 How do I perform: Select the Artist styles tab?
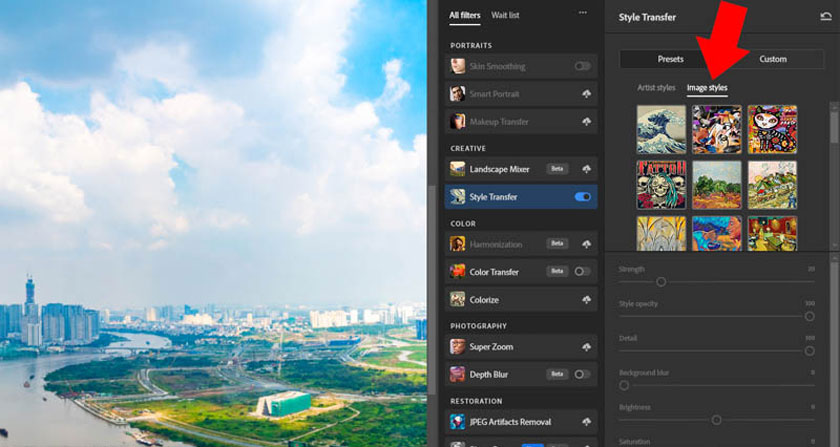click(x=656, y=87)
